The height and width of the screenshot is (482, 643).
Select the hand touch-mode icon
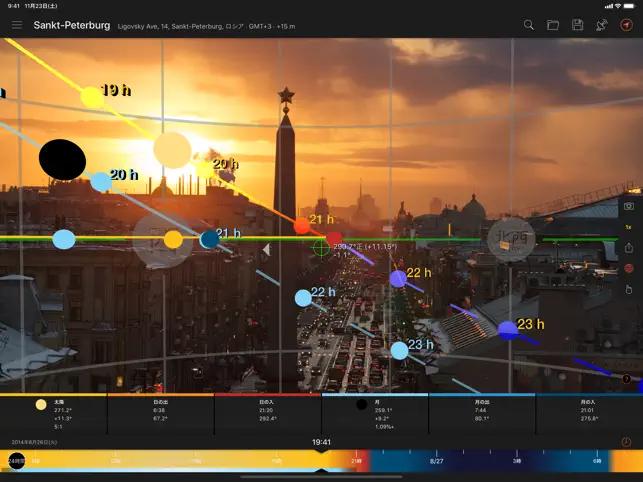point(628,290)
